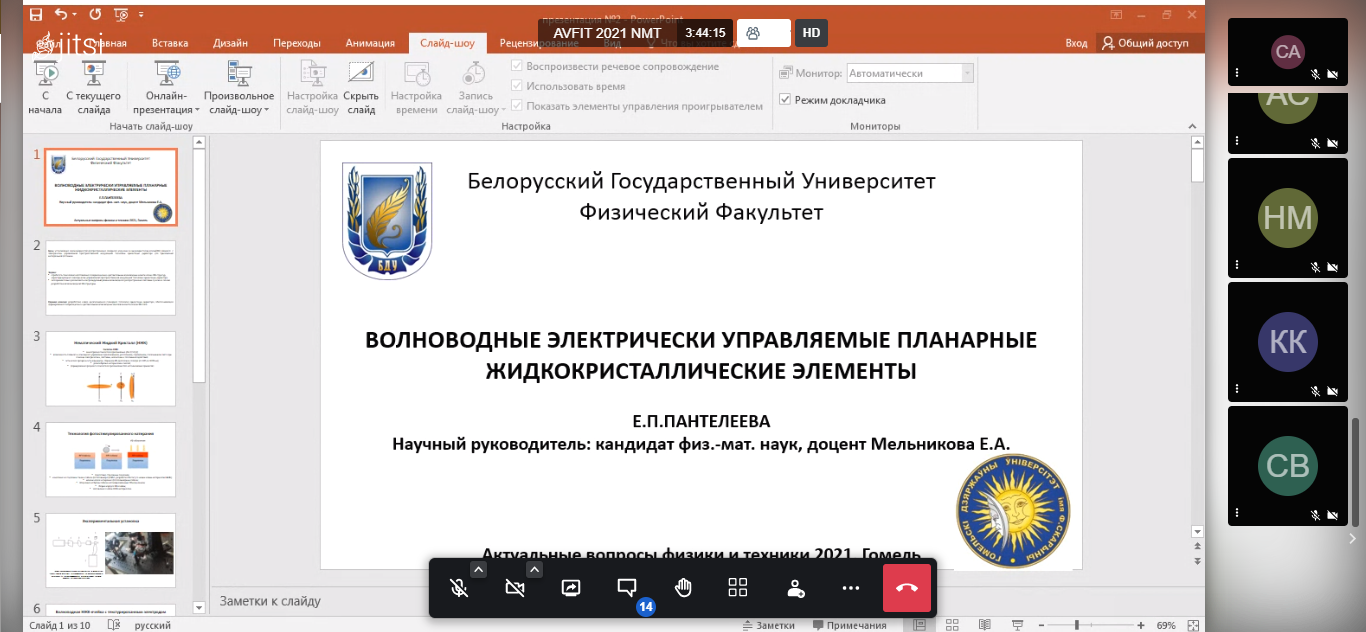Switch to the 'Переходы' tab
The width and height of the screenshot is (1366, 632).
297,43
